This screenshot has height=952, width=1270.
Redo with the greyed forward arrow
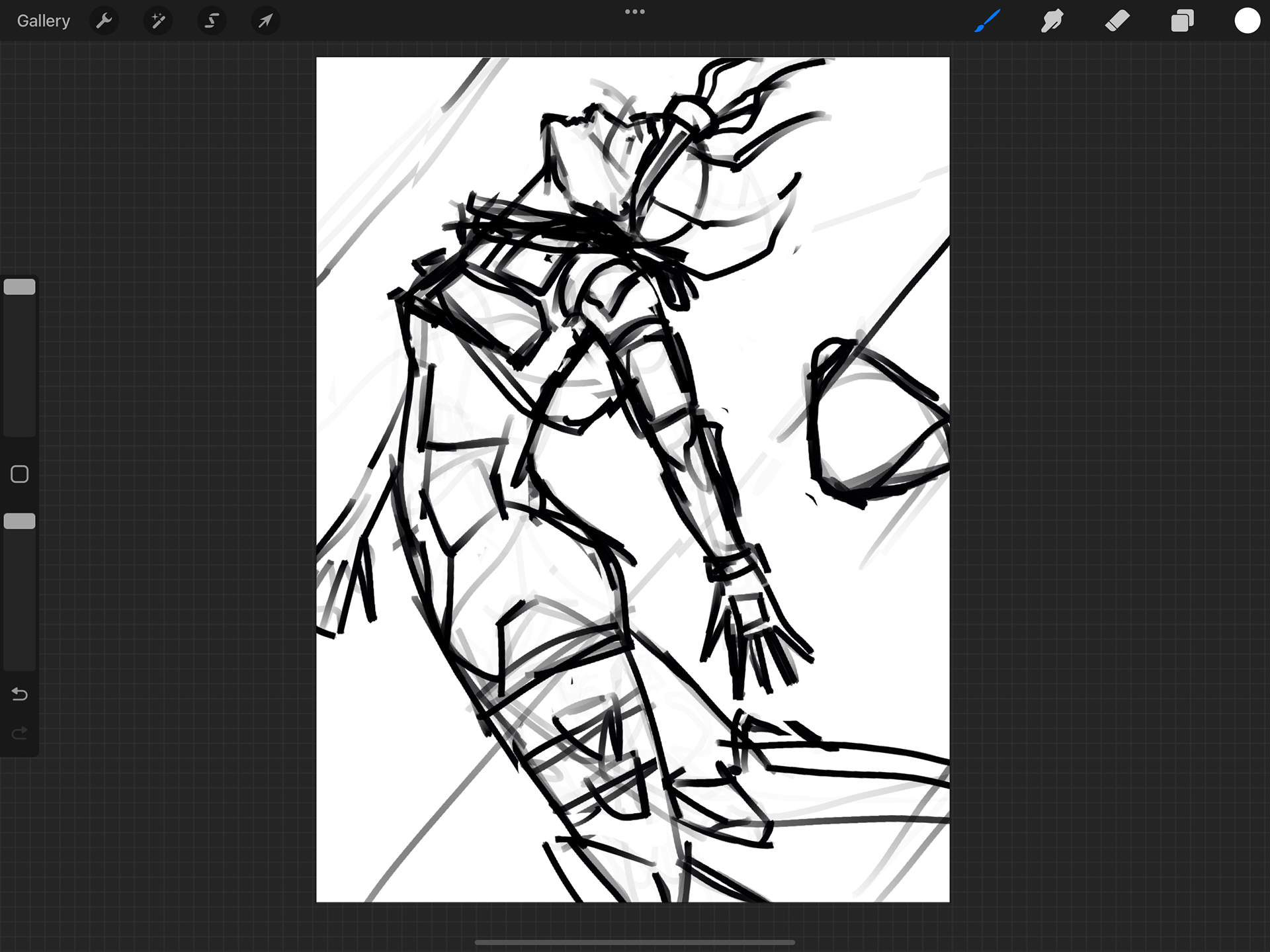point(20,733)
